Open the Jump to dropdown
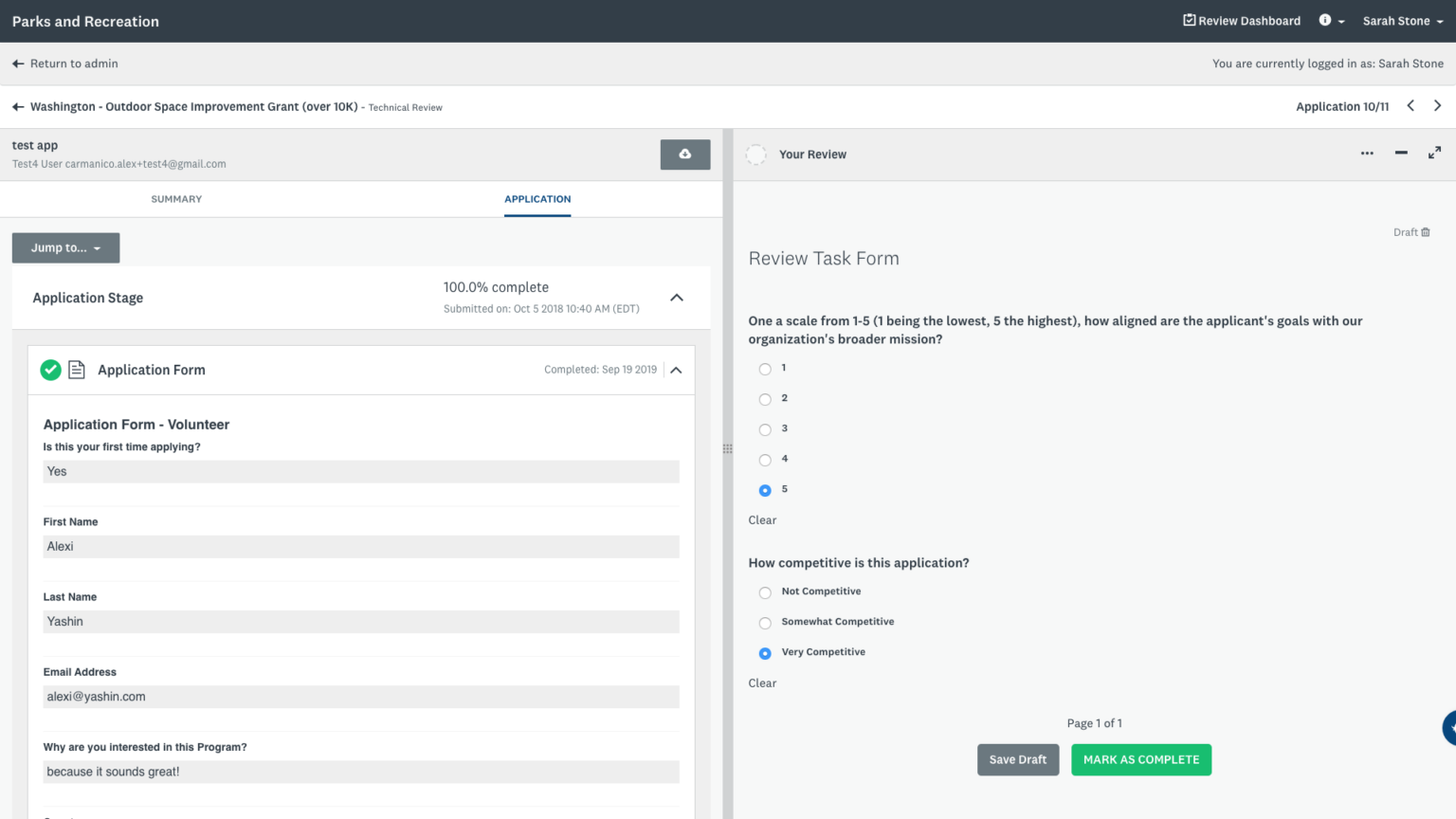The image size is (1456, 819). tap(65, 247)
